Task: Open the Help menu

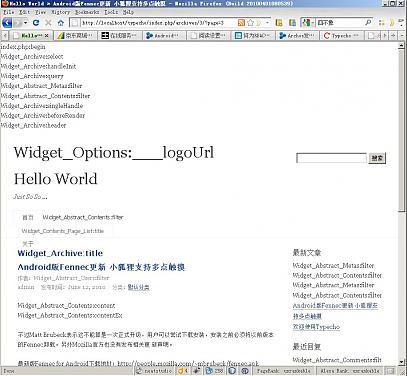Action: point(128,12)
